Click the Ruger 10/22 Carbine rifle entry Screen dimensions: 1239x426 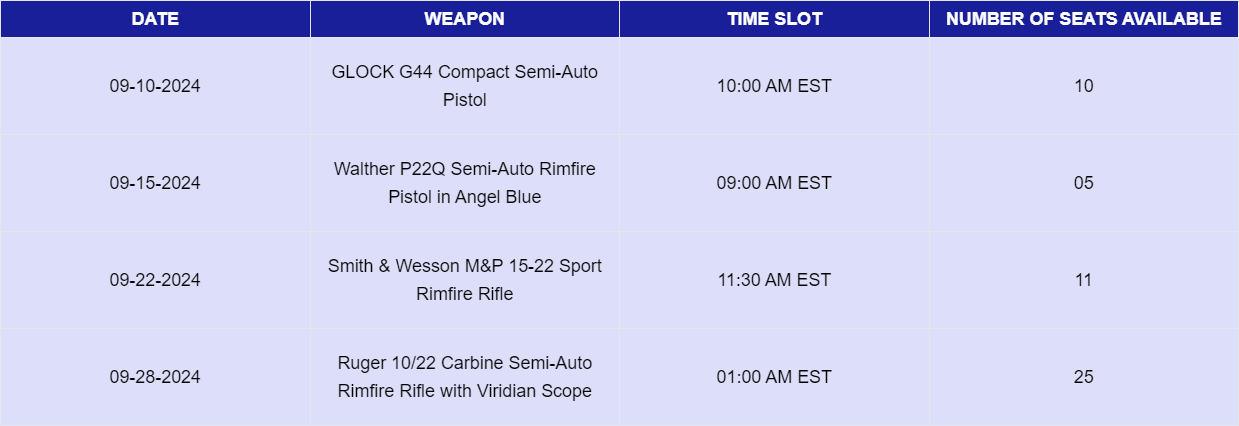(x=465, y=377)
